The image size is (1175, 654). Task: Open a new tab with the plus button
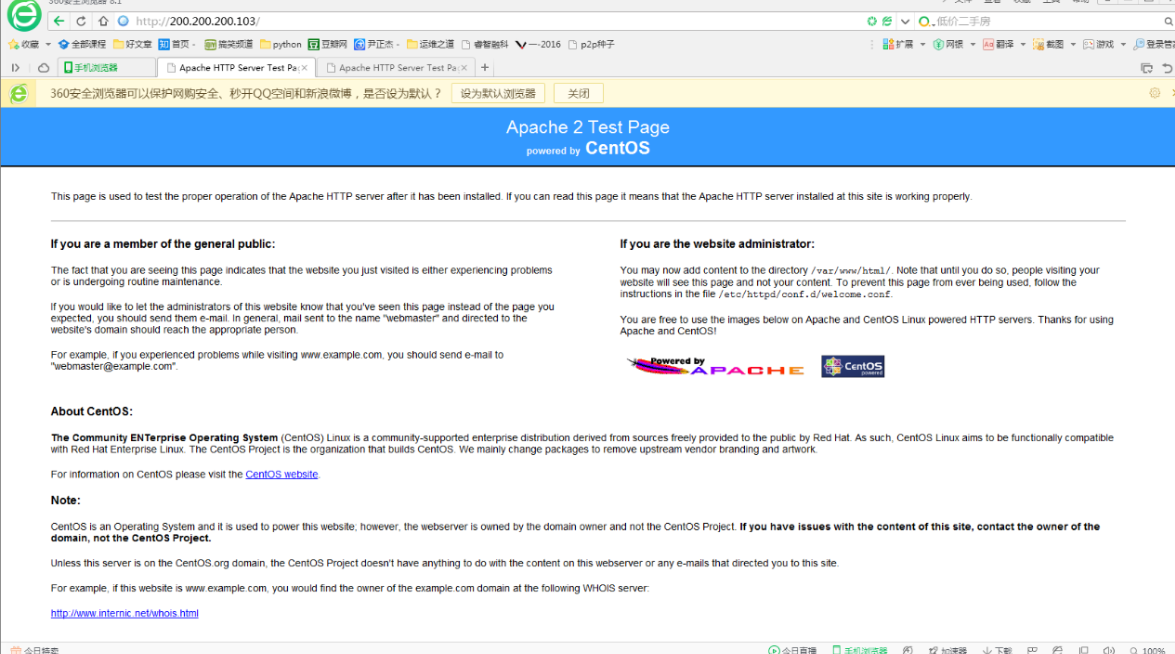(485, 67)
